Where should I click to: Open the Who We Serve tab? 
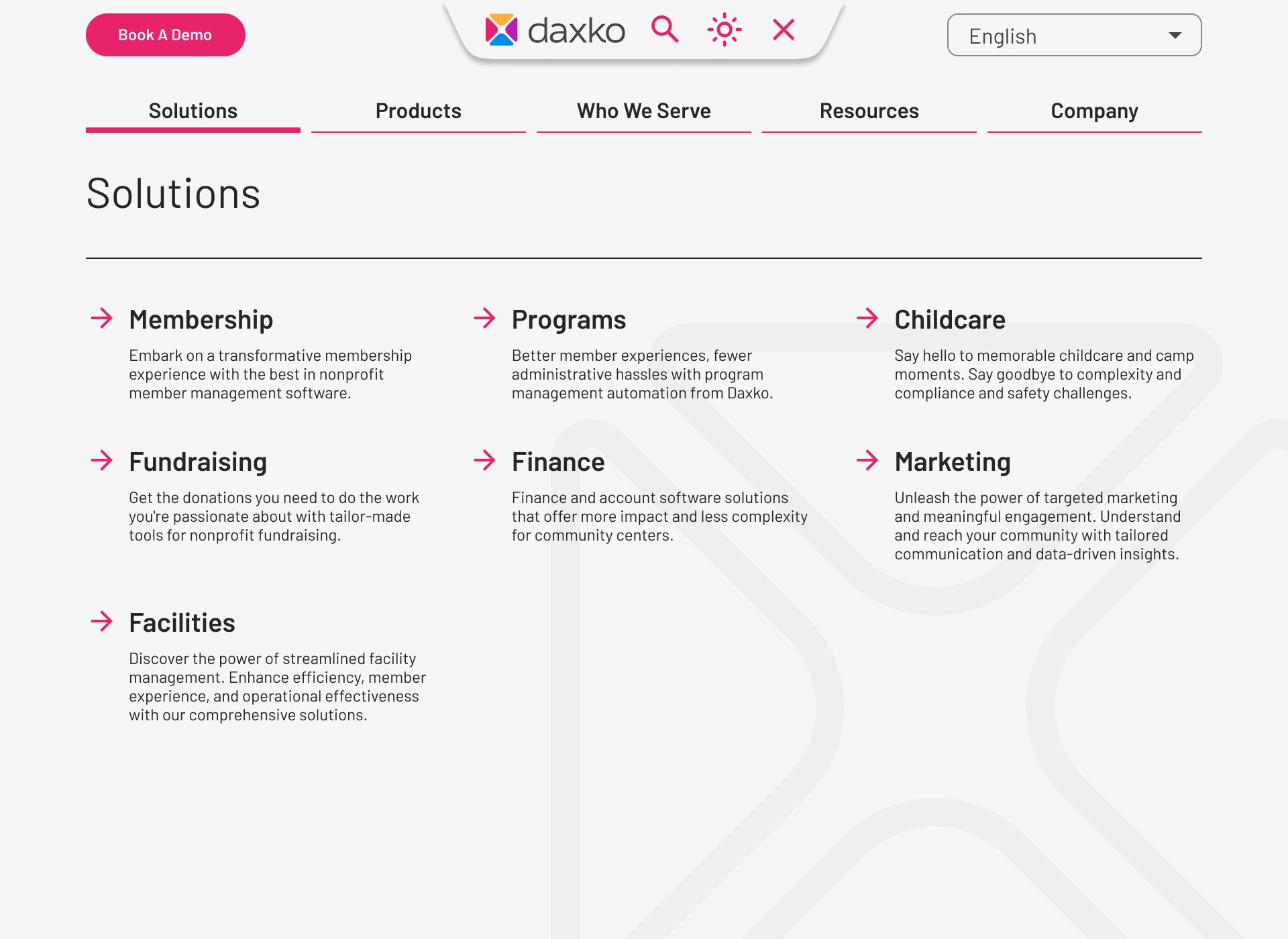[643, 111]
